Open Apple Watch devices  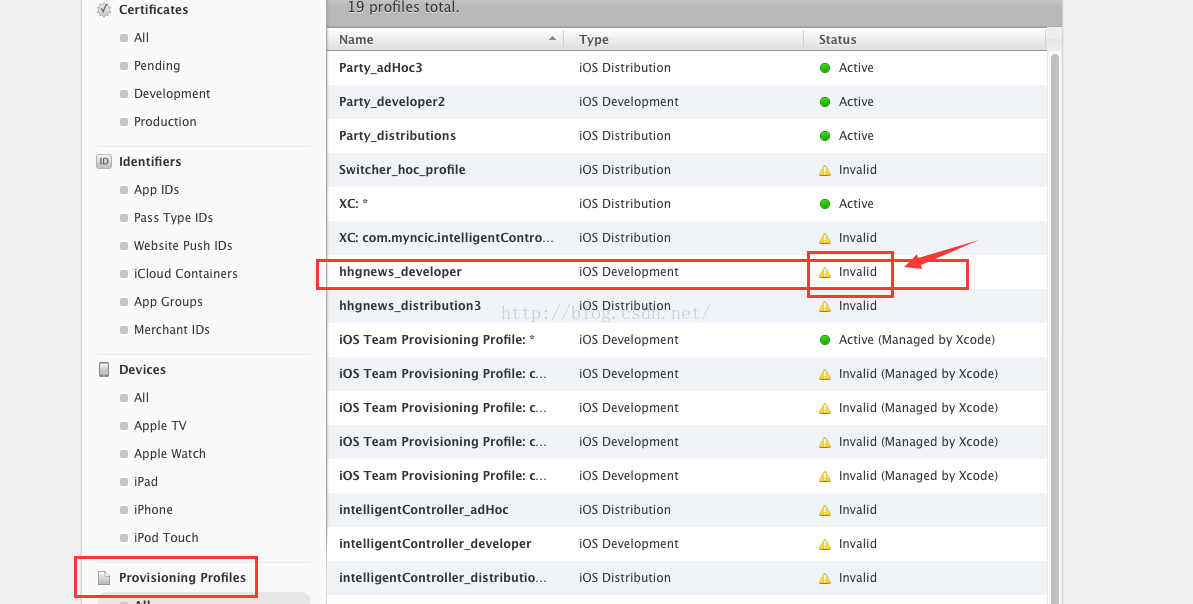[170, 454]
